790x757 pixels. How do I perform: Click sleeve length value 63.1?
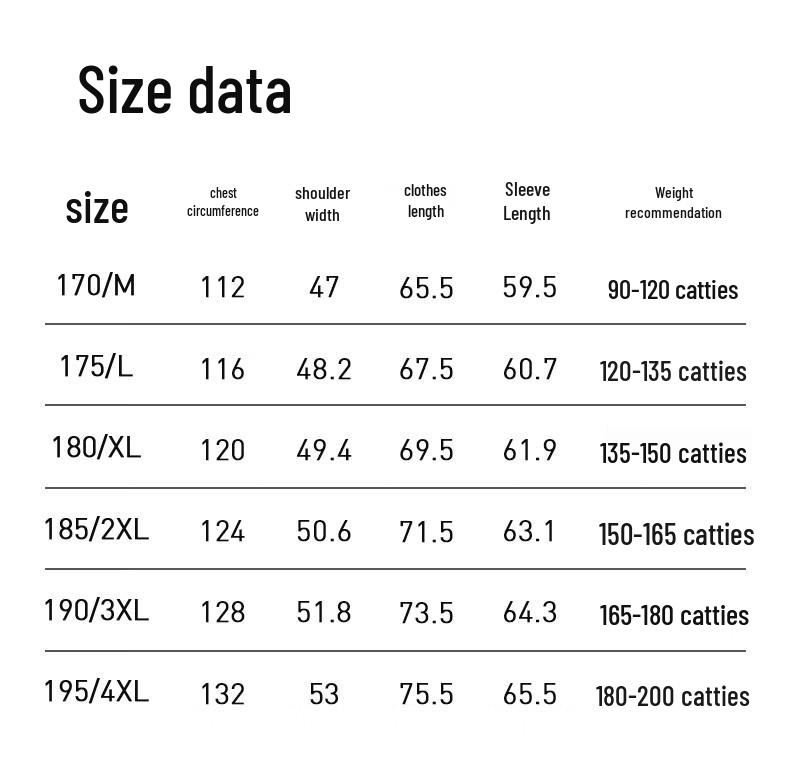pyautogui.click(x=529, y=531)
